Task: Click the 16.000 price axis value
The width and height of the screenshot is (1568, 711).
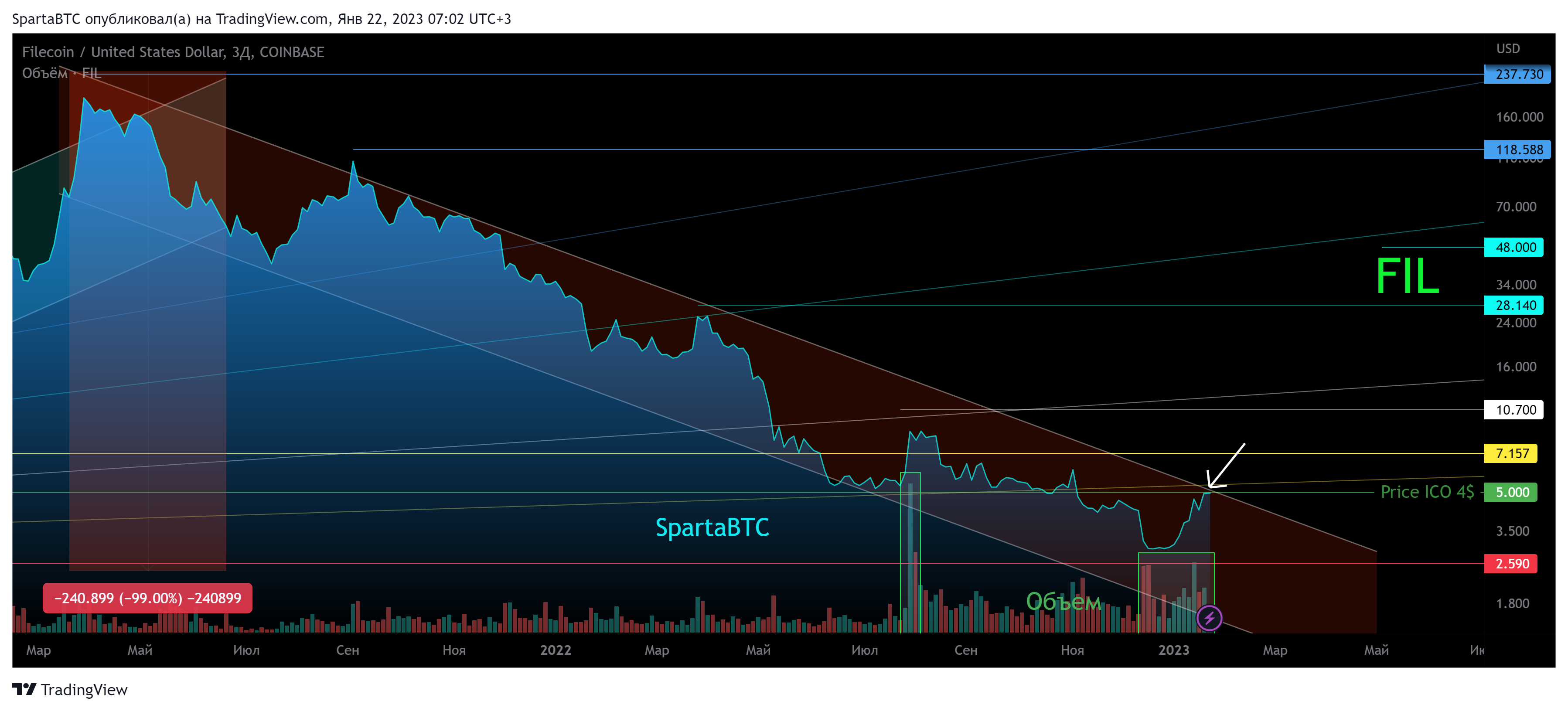Action: pyautogui.click(x=1516, y=367)
